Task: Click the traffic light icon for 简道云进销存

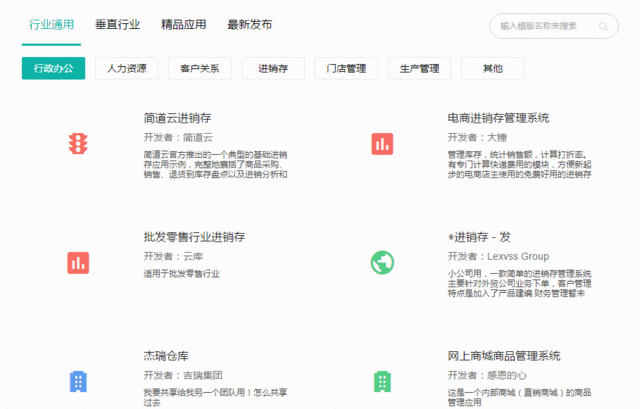Action: (78, 144)
